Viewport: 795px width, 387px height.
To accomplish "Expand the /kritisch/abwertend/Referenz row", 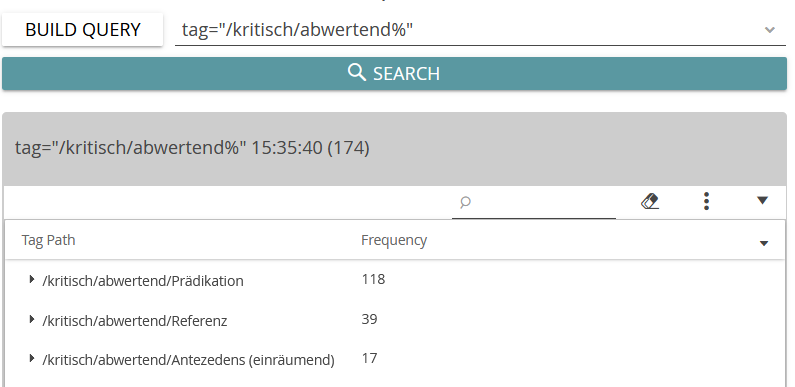I will pyautogui.click(x=32, y=319).
